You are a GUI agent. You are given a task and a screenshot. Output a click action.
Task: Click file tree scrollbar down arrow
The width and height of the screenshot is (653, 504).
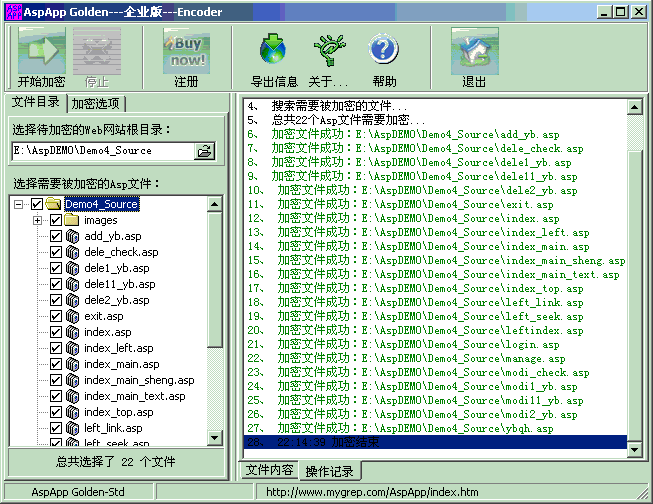215,441
